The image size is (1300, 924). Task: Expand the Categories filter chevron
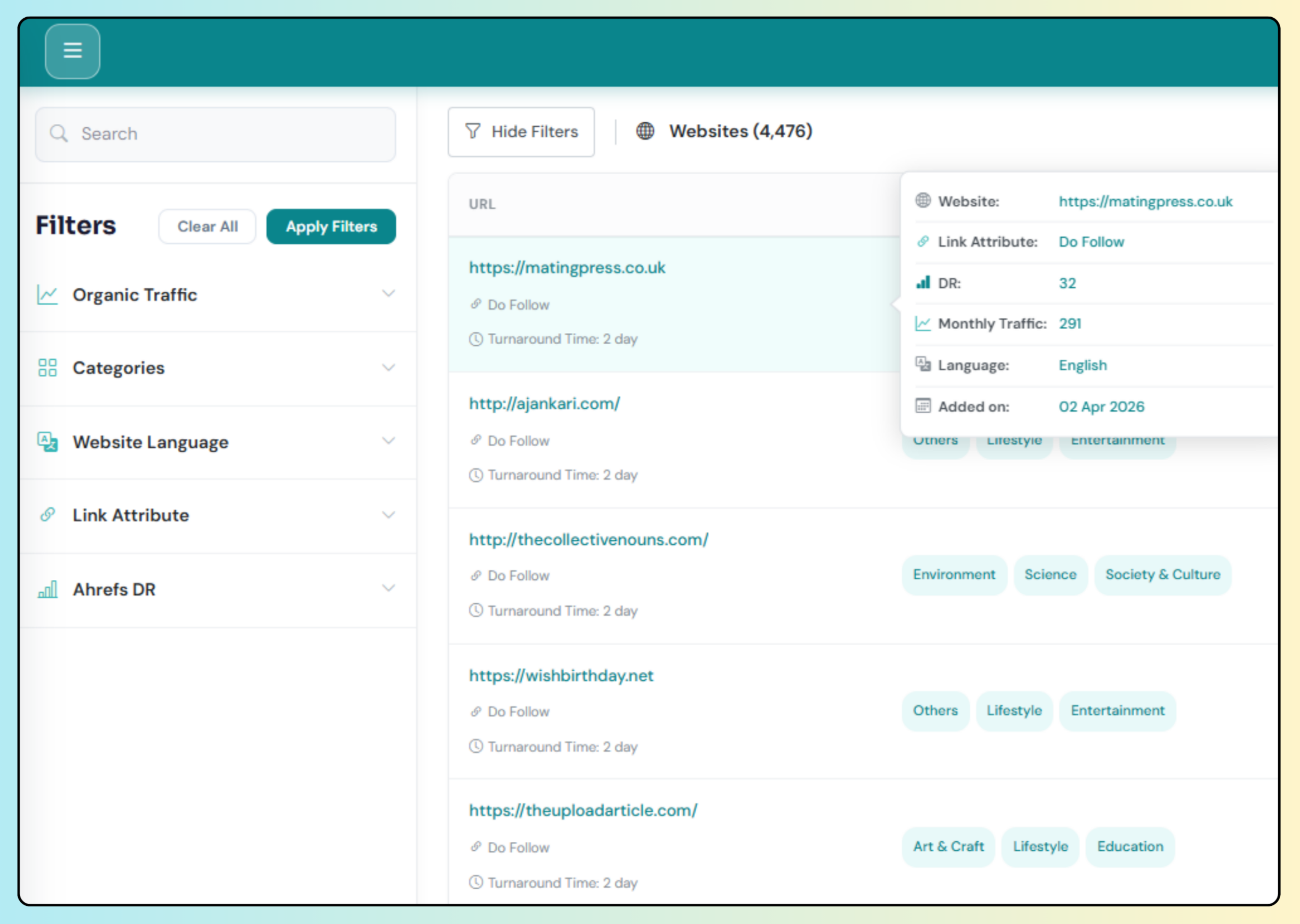[388, 368]
